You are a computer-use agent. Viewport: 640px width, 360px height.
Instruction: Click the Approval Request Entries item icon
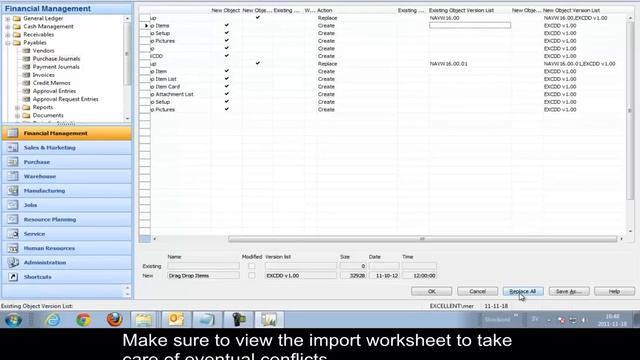pos(27,99)
